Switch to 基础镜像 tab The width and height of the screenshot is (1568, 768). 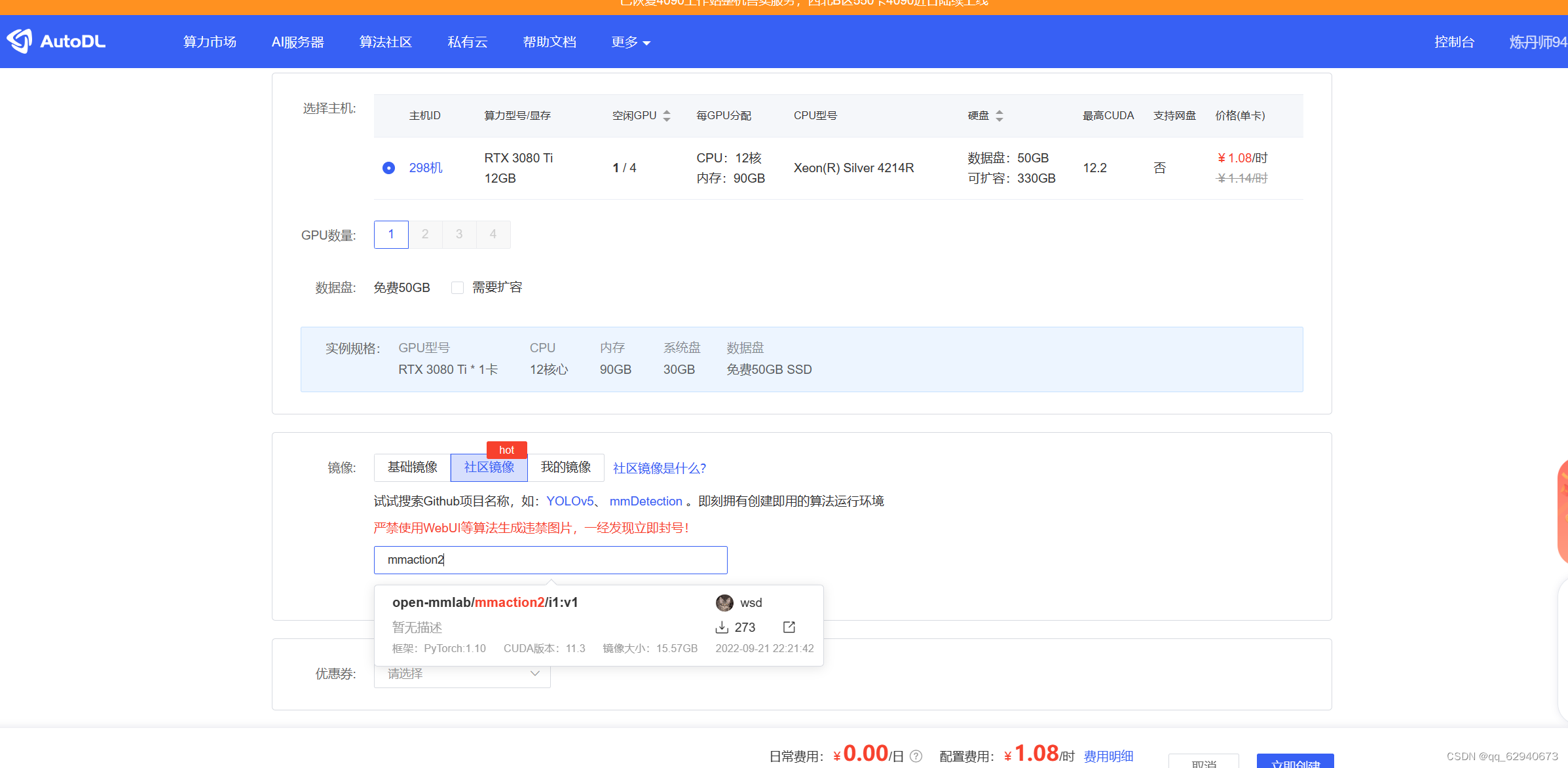pos(412,467)
